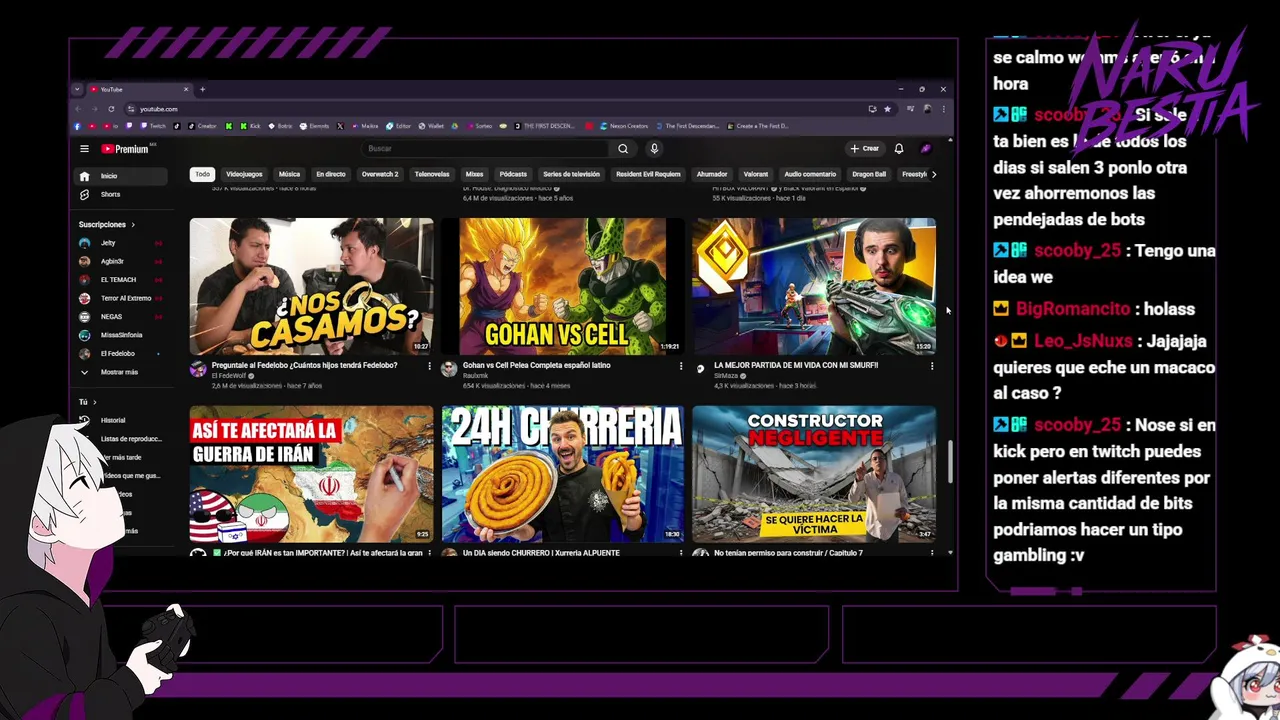Expand Suscripciones section chevron

pos(133,225)
